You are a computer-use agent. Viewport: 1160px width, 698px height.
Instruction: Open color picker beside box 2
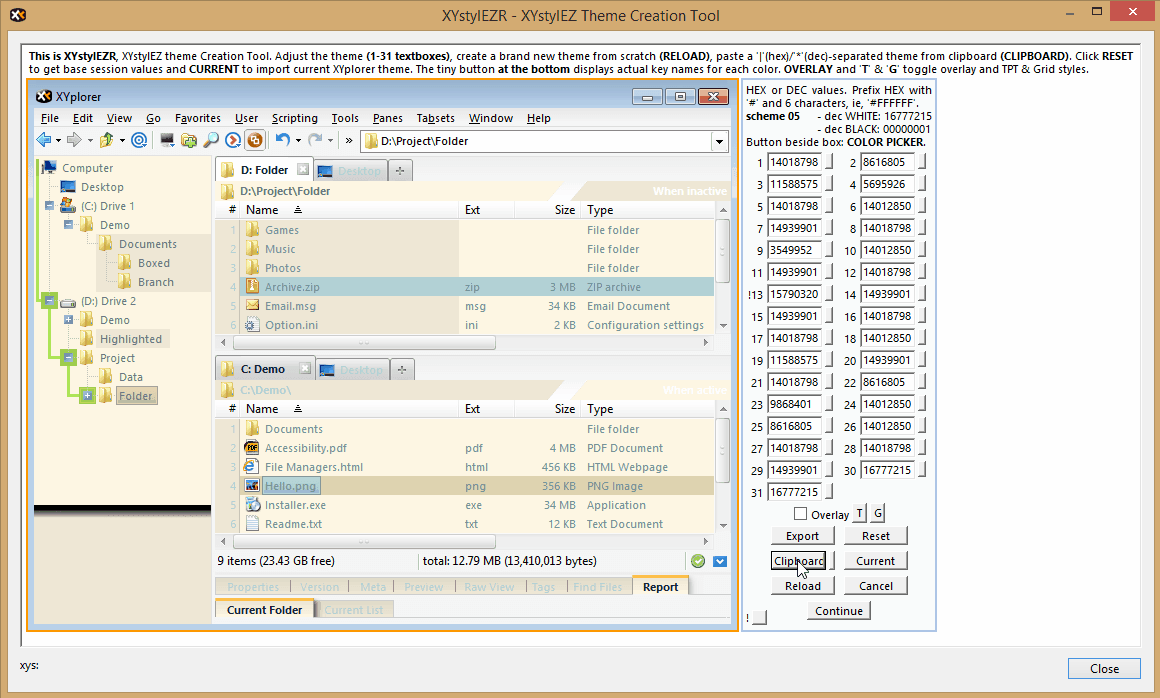[921, 162]
